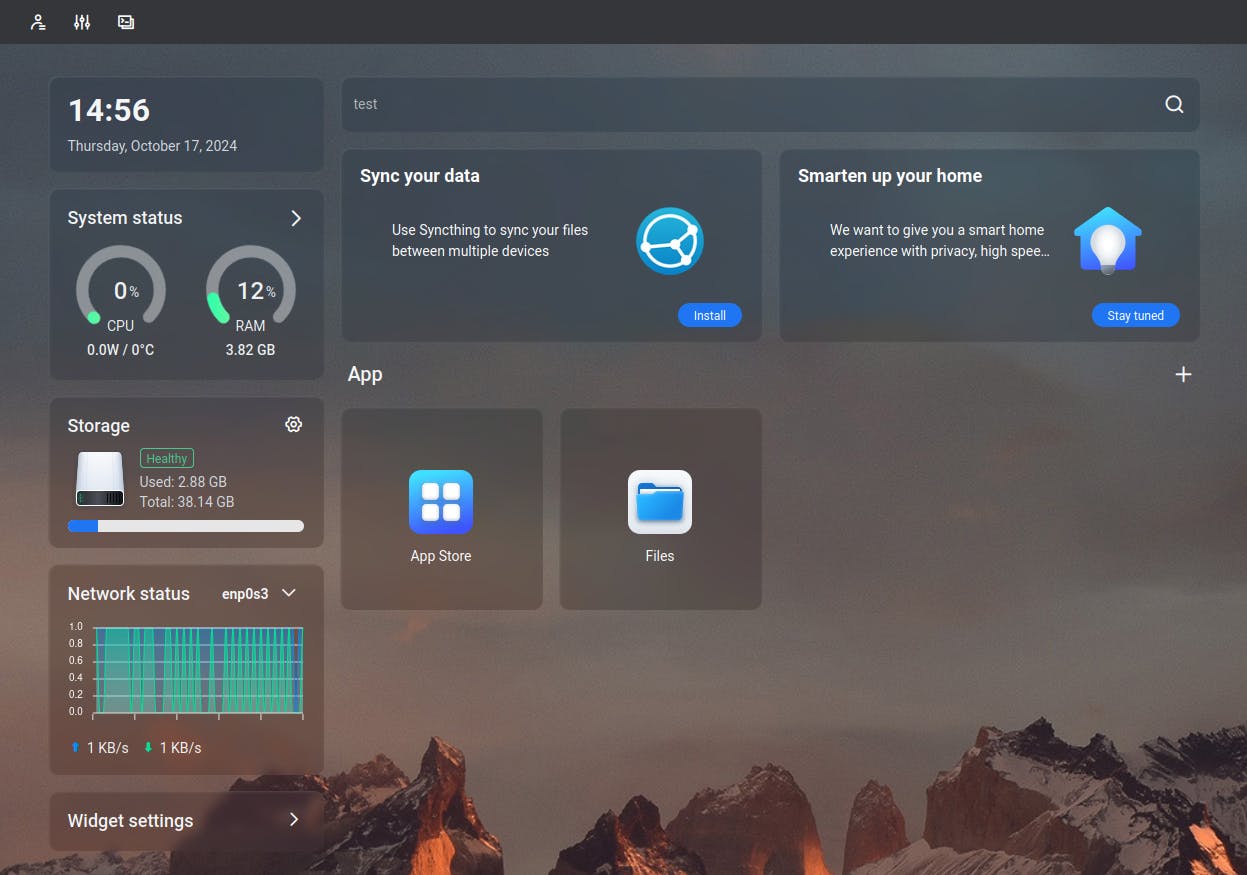Open the settings sliders icon in top bar
1247x875 pixels.
tap(82, 22)
